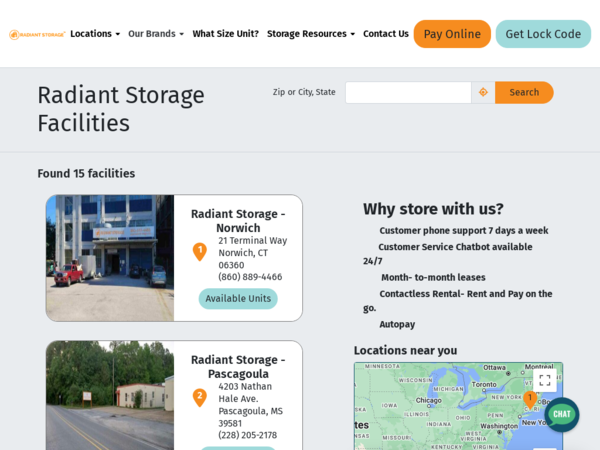View Available Units for Norwich
This screenshot has height=450, width=600.
tap(238, 298)
